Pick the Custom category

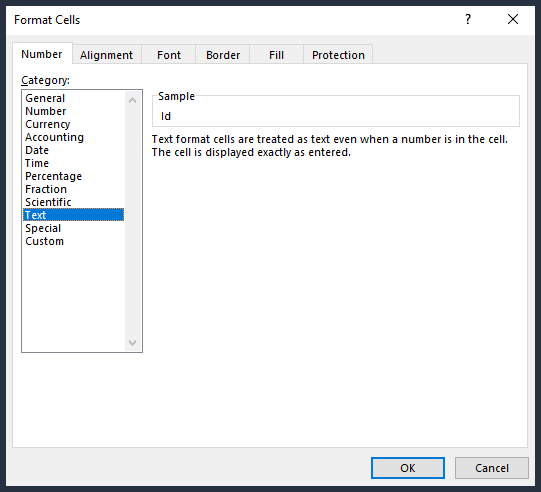click(x=45, y=241)
